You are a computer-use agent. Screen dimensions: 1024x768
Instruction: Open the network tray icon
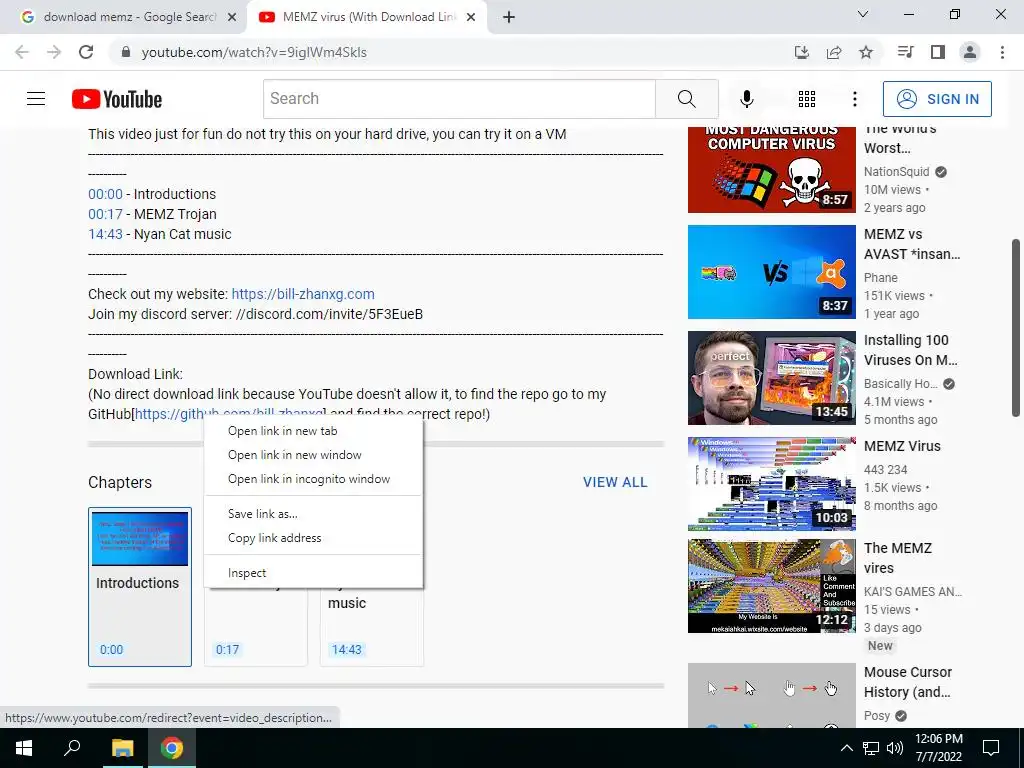[871, 748]
